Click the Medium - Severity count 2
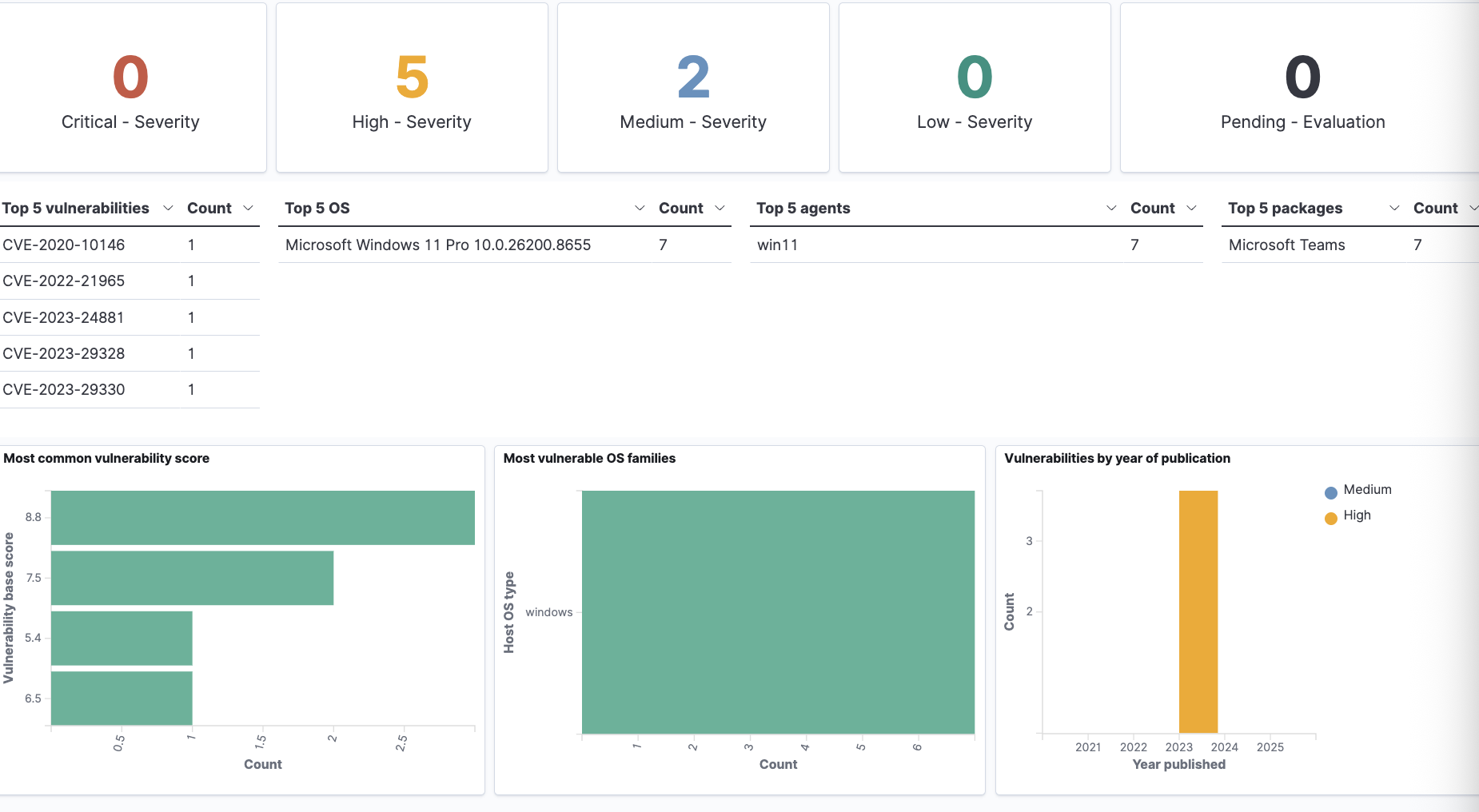 tap(693, 78)
